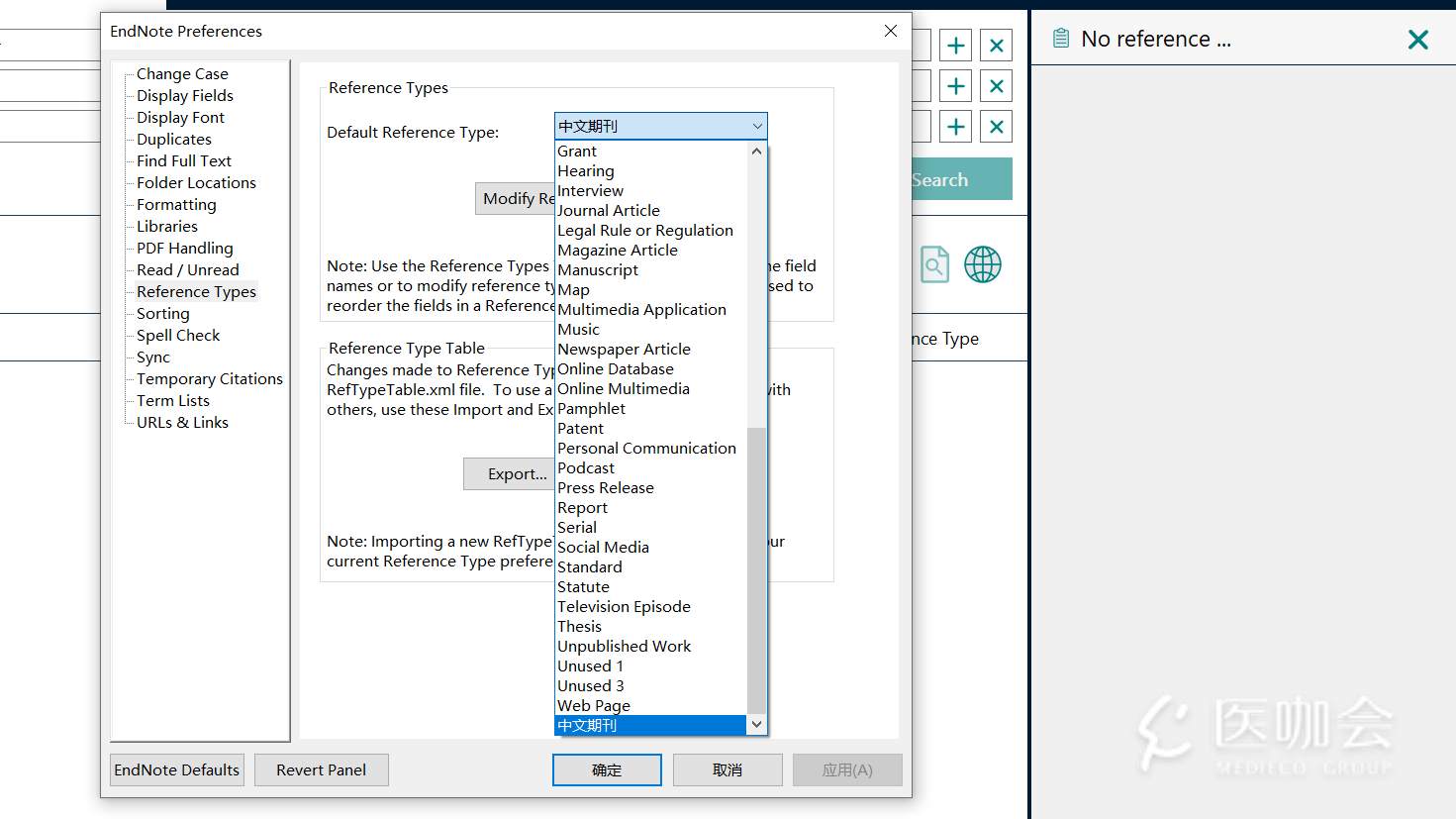This screenshot has width=1456, height=819.
Task: Select Hearing from the dropdown list
Action: click(650, 171)
